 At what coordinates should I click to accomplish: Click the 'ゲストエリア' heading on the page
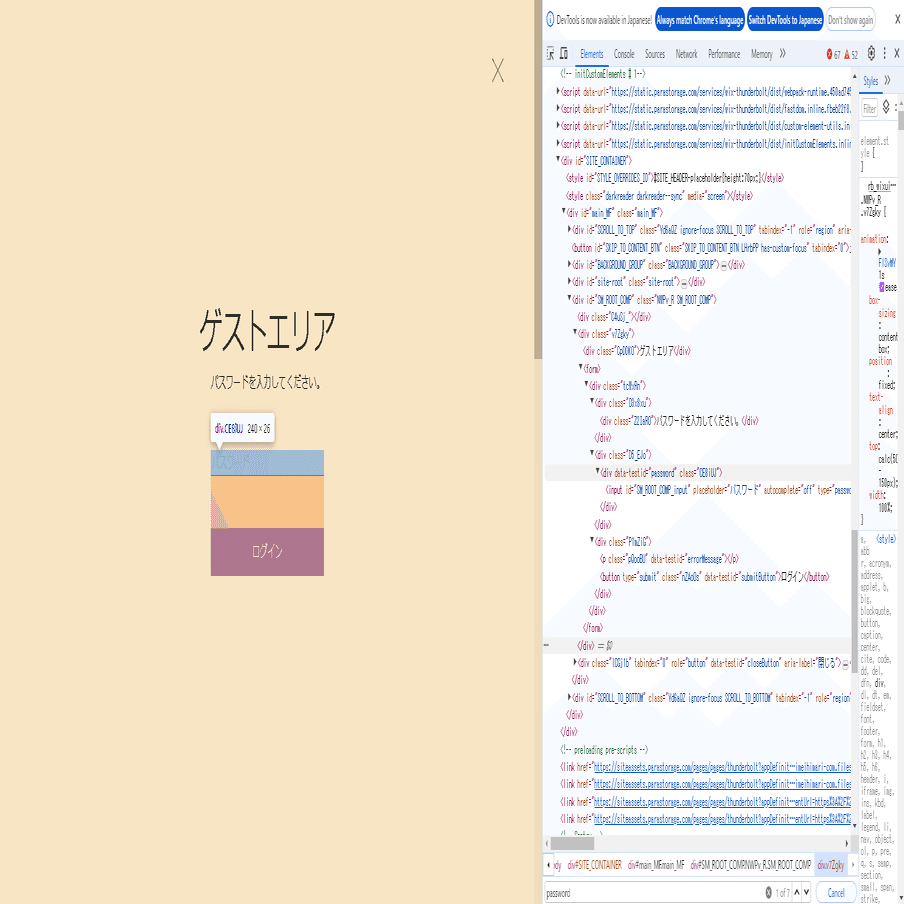267,331
